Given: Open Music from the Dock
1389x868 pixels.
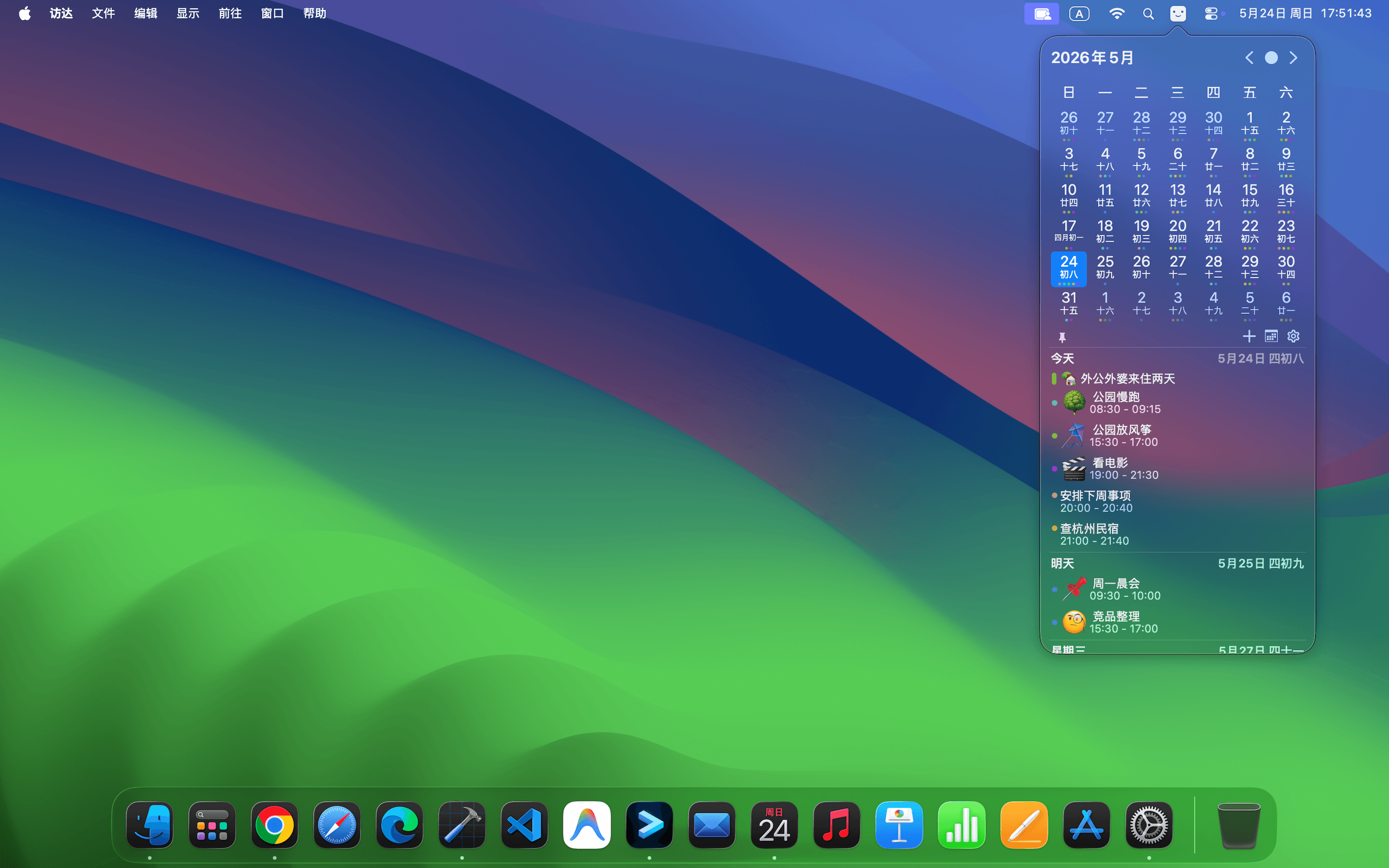Looking at the screenshot, I should coord(836,825).
